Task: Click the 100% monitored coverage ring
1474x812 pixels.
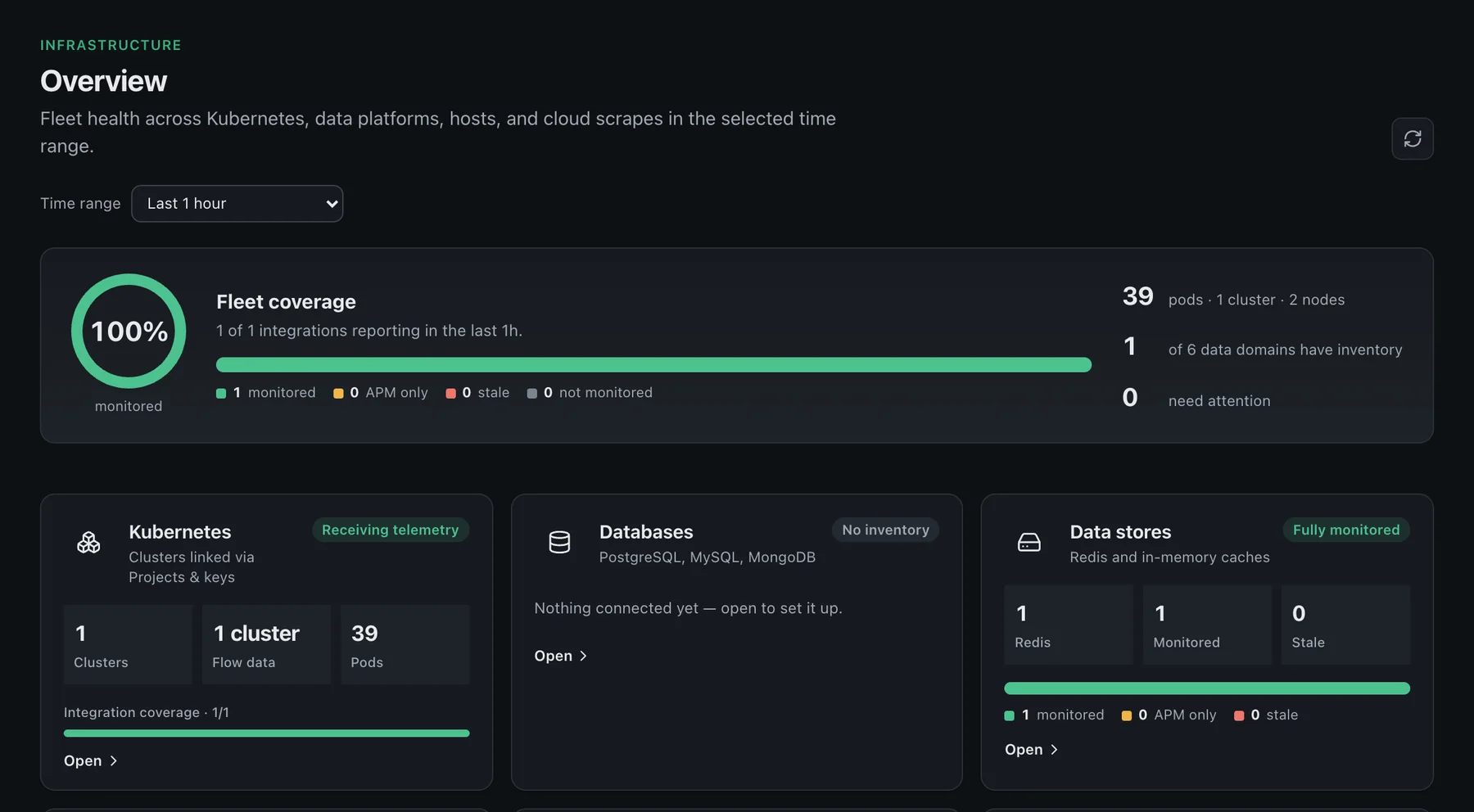Action: click(129, 331)
